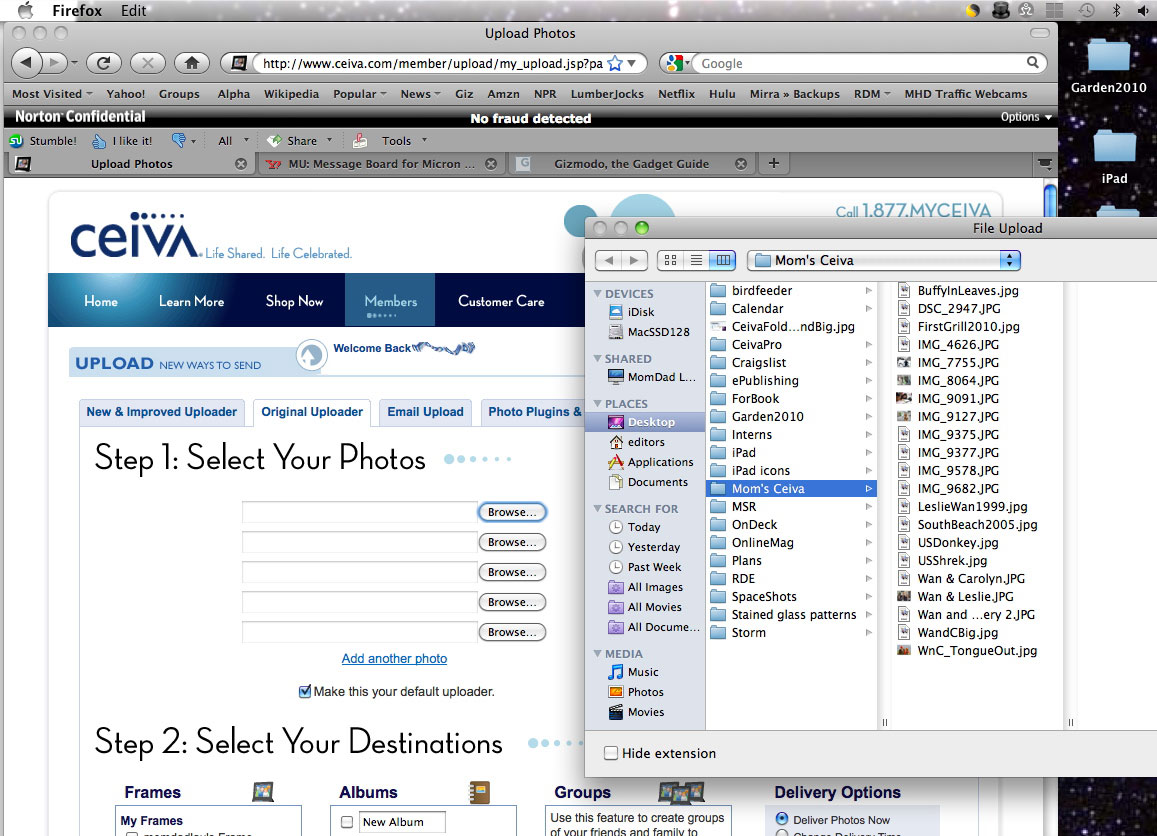Select BuffyInLeaves.jpg file
Viewport: 1157px width, 836px height.
(967, 291)
